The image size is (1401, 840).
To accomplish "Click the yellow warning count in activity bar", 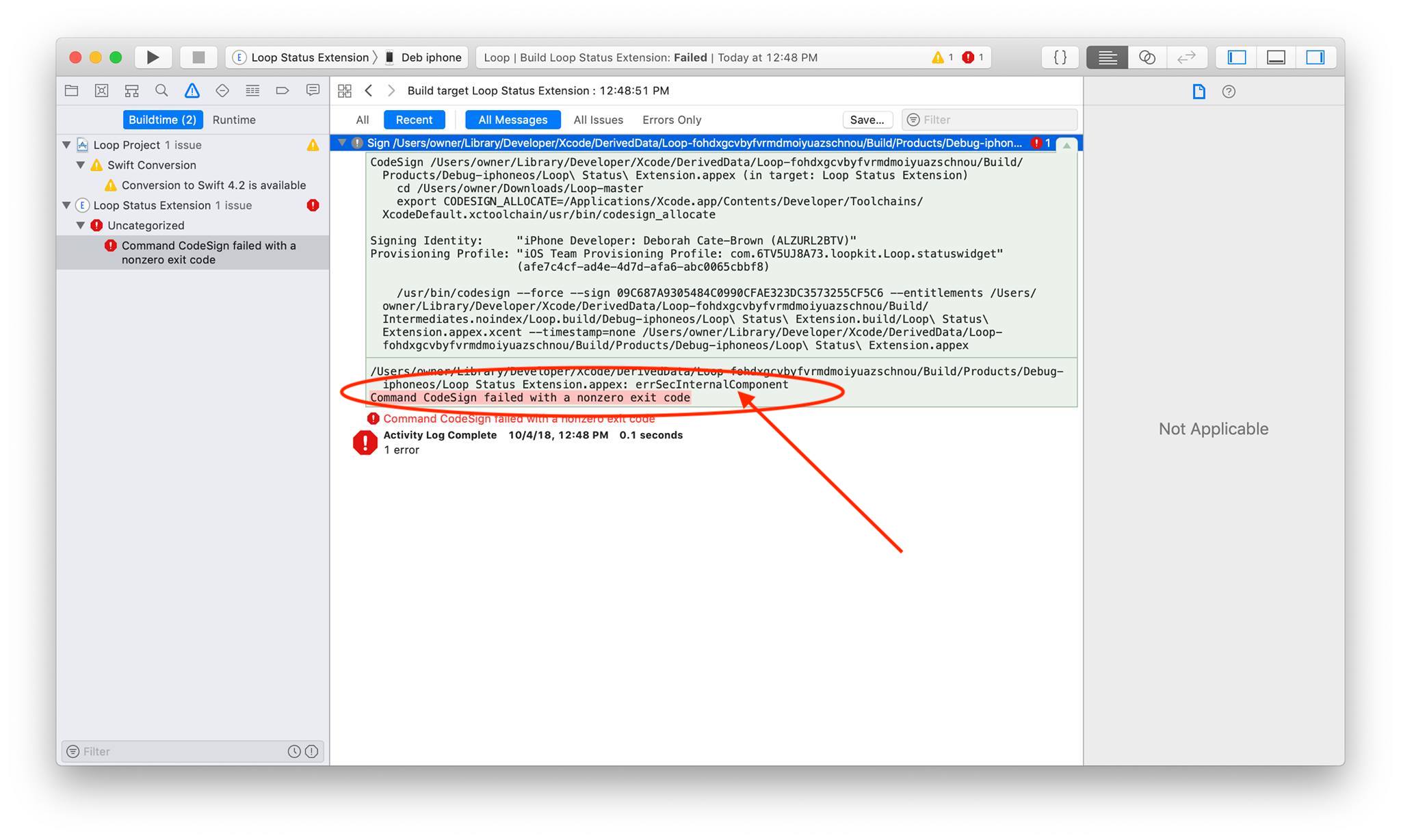I will (x=943, y=57).
